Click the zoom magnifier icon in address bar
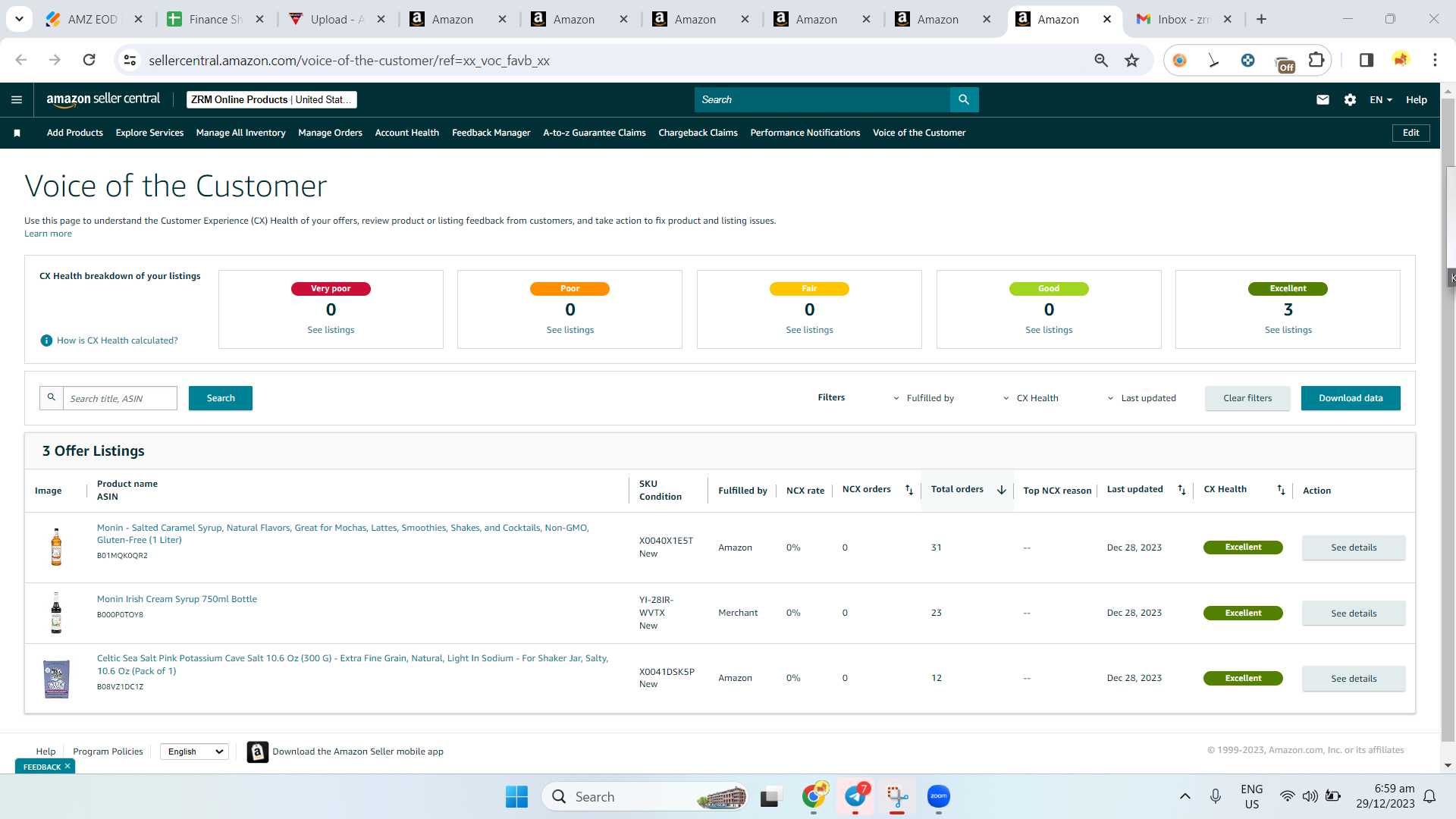 tap(1101, 60)
